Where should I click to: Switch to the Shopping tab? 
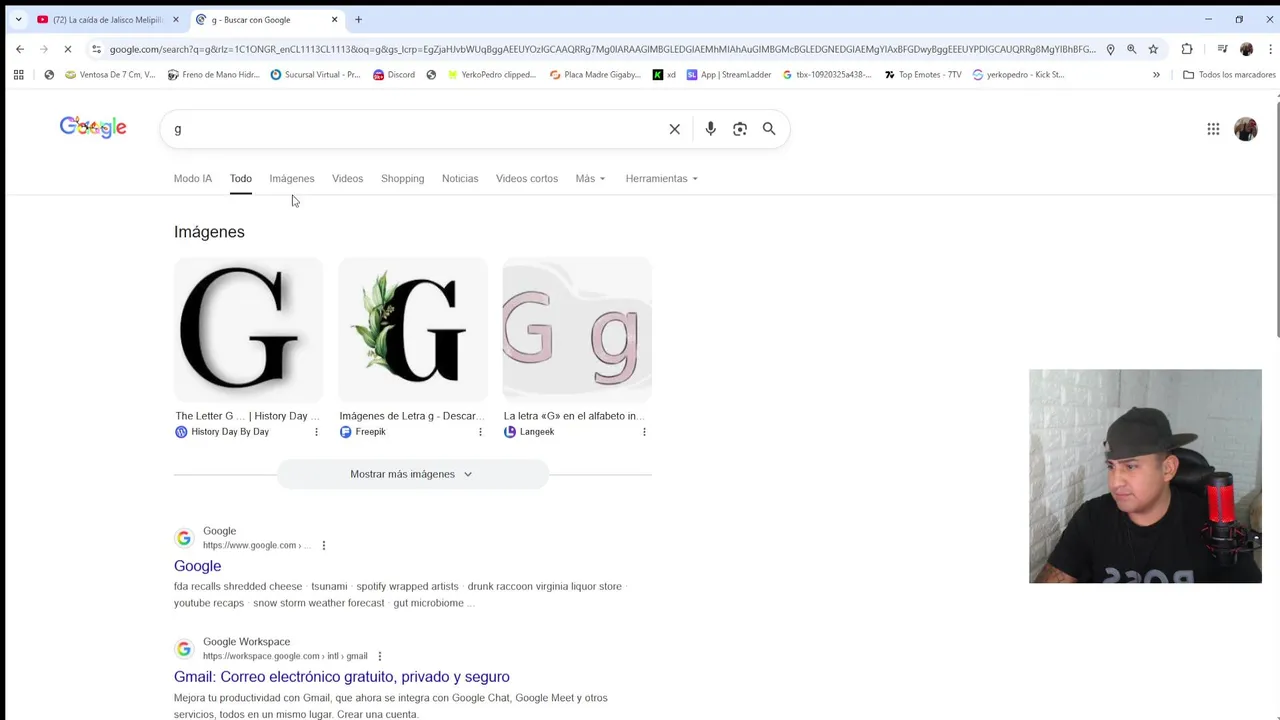coord(402,178)
